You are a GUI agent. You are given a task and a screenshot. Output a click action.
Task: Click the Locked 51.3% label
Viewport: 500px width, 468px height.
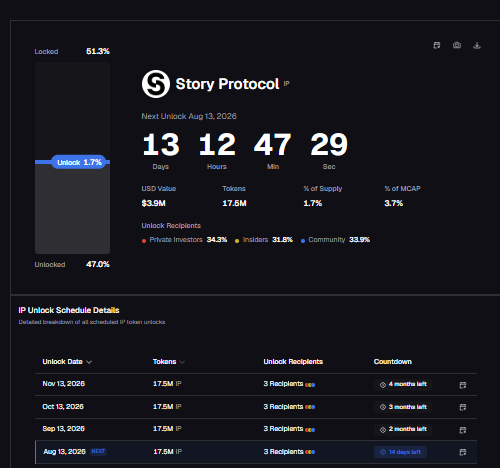coord(72,51)
